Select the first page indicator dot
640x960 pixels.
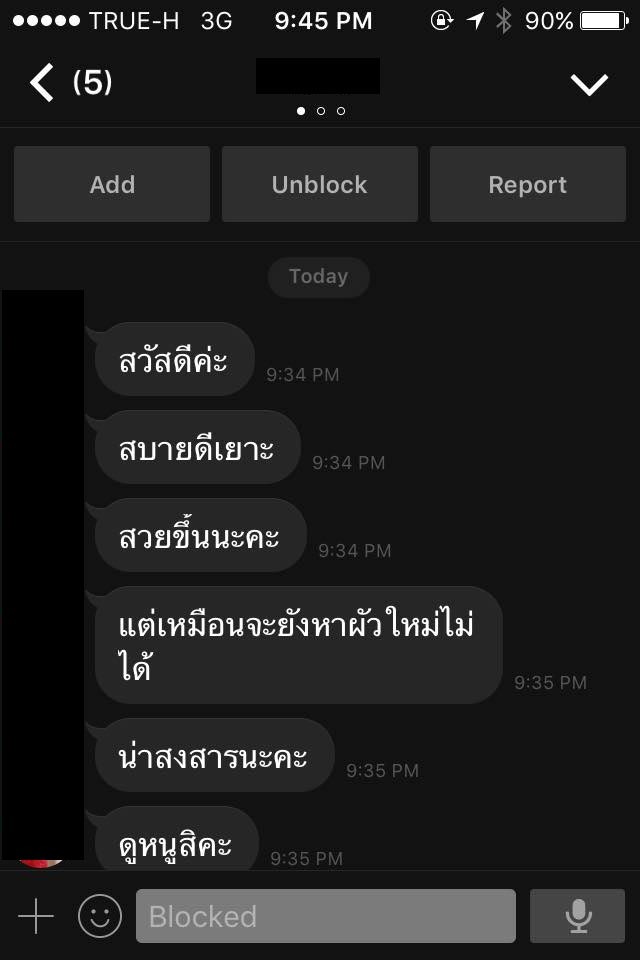pos(301,111)
